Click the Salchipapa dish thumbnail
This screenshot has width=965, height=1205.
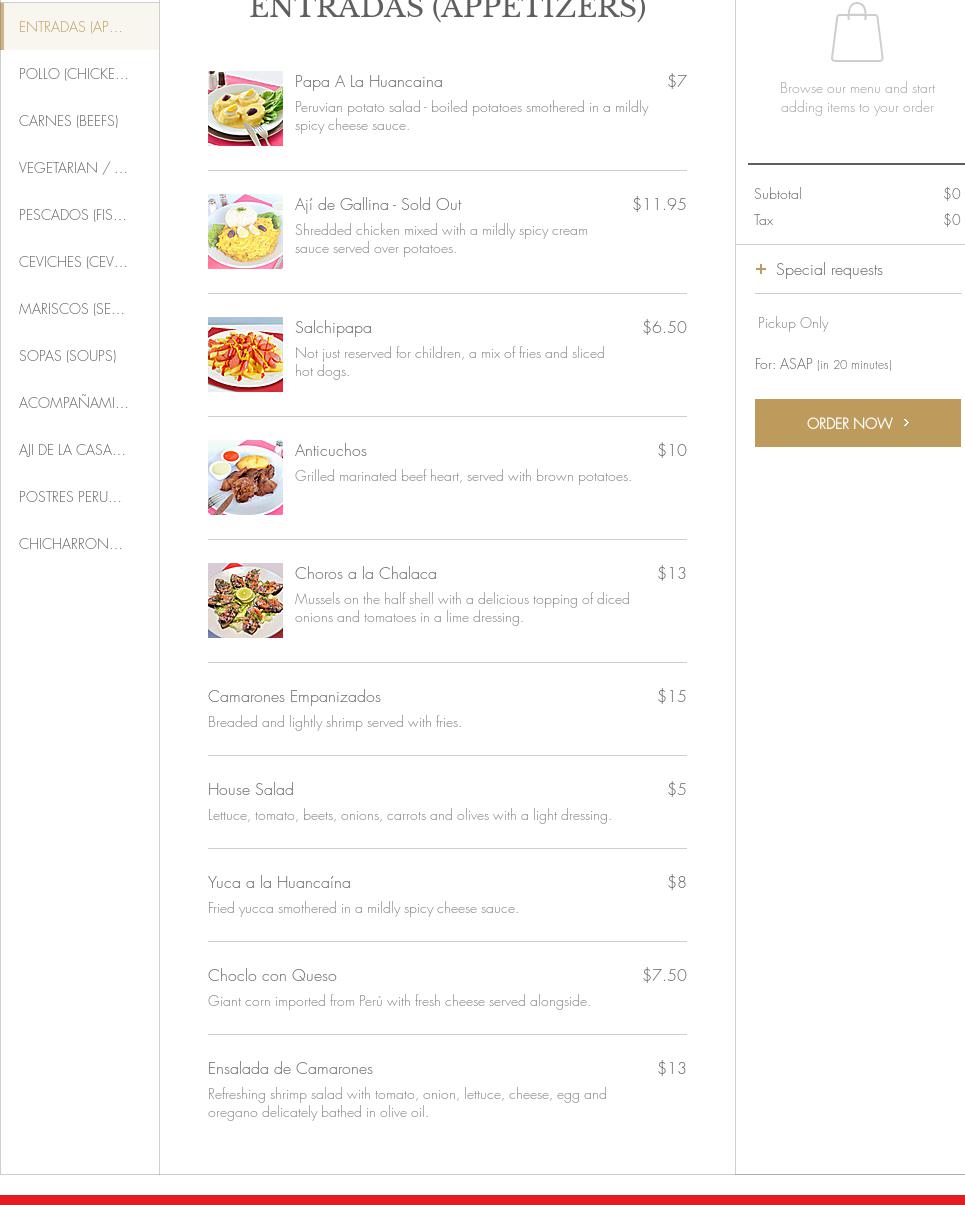245,354
